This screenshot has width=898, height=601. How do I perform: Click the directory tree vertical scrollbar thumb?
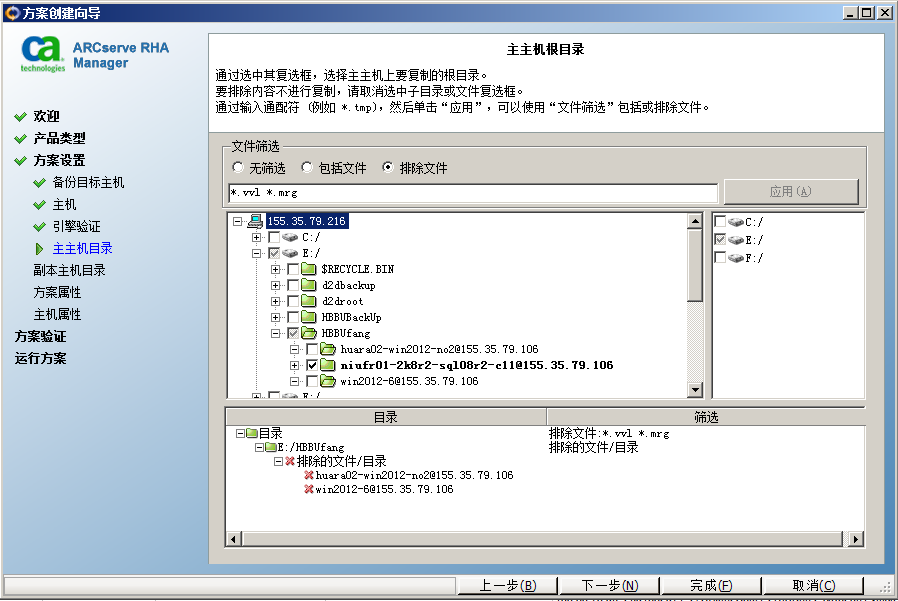pos(695,265)
